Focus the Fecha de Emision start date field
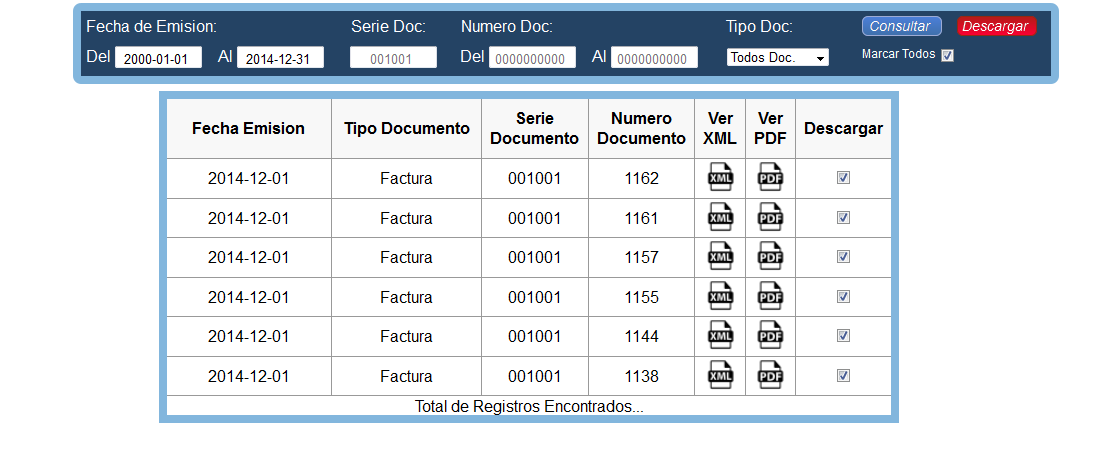 coord(159,58)
